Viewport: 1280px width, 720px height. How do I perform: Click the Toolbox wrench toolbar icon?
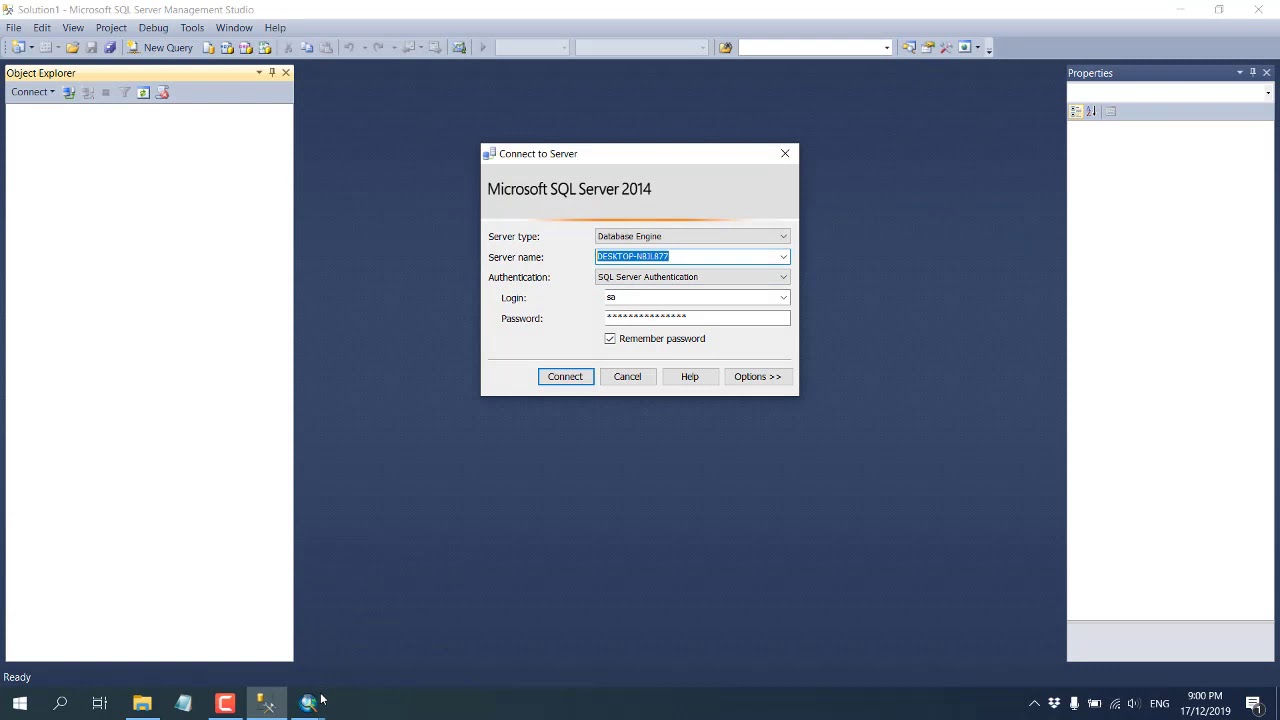pyautogui.click(x=946, y=47)
